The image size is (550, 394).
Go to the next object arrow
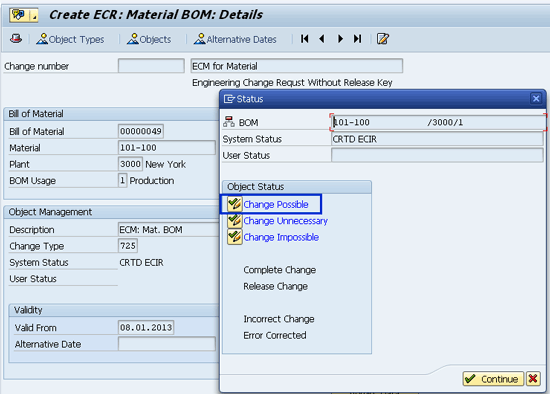coord(340,39)
